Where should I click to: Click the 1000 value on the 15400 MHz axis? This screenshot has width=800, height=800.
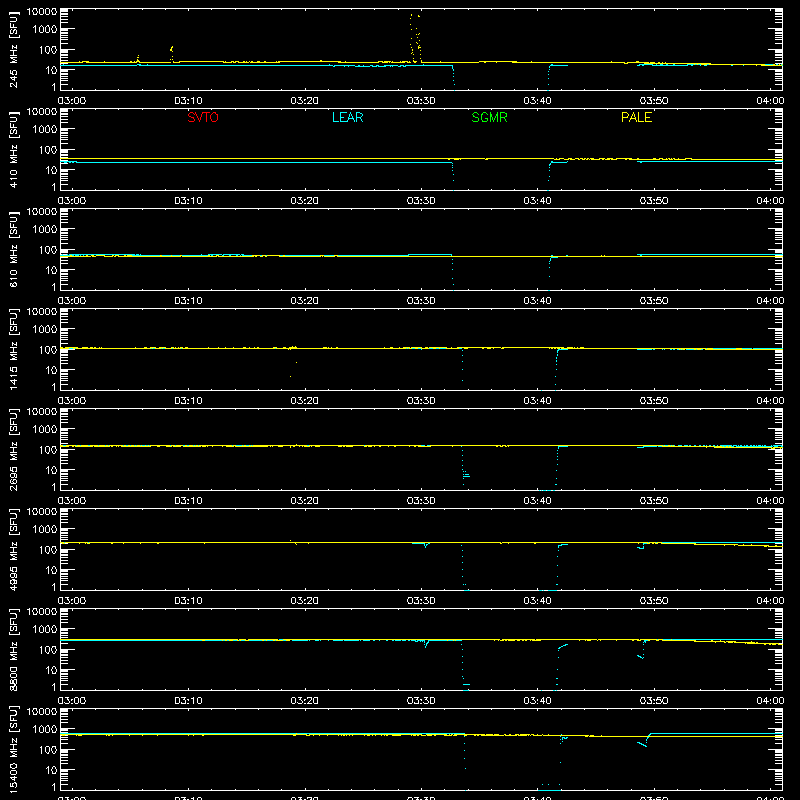click(45, 729)
